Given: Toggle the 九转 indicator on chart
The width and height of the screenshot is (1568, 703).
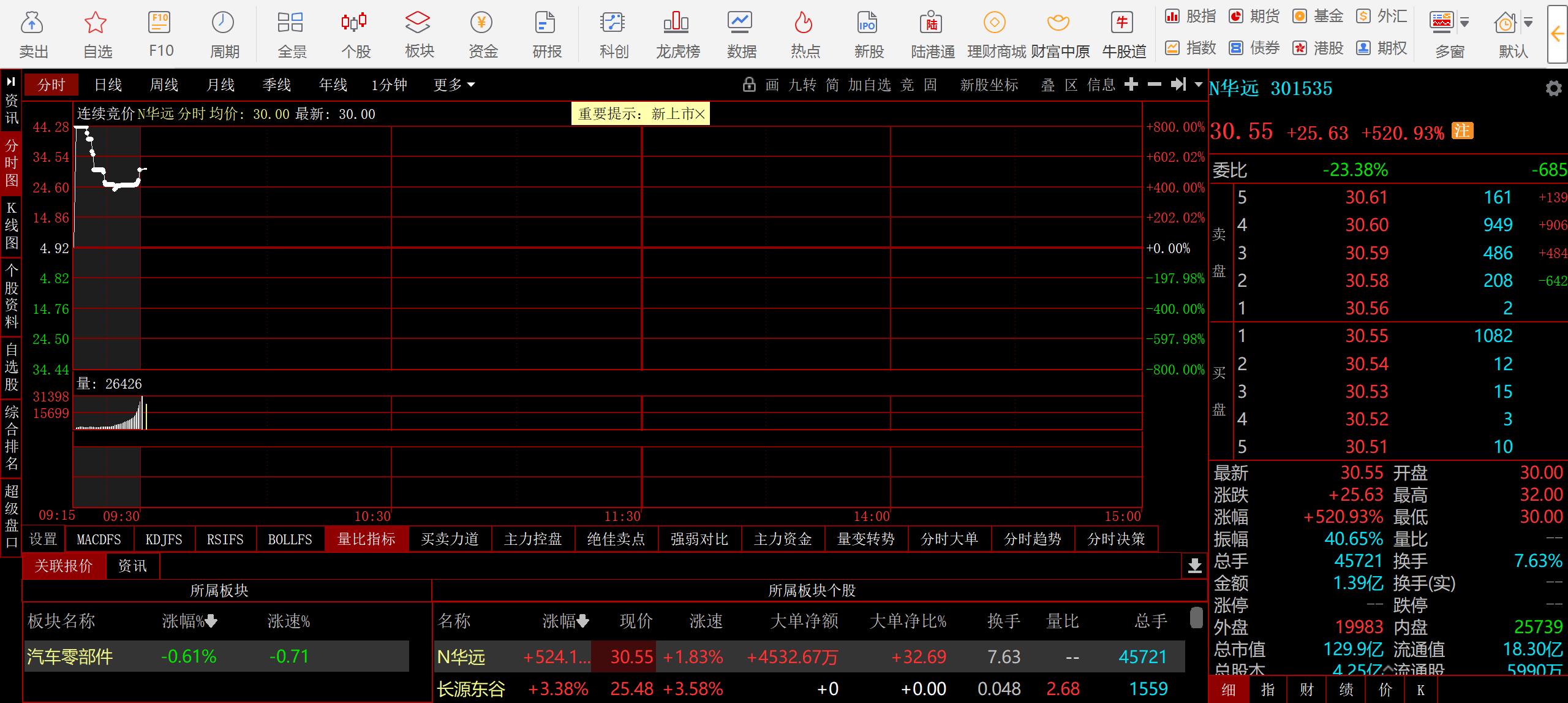Looking at the screenshot, I should pos(802,85).
